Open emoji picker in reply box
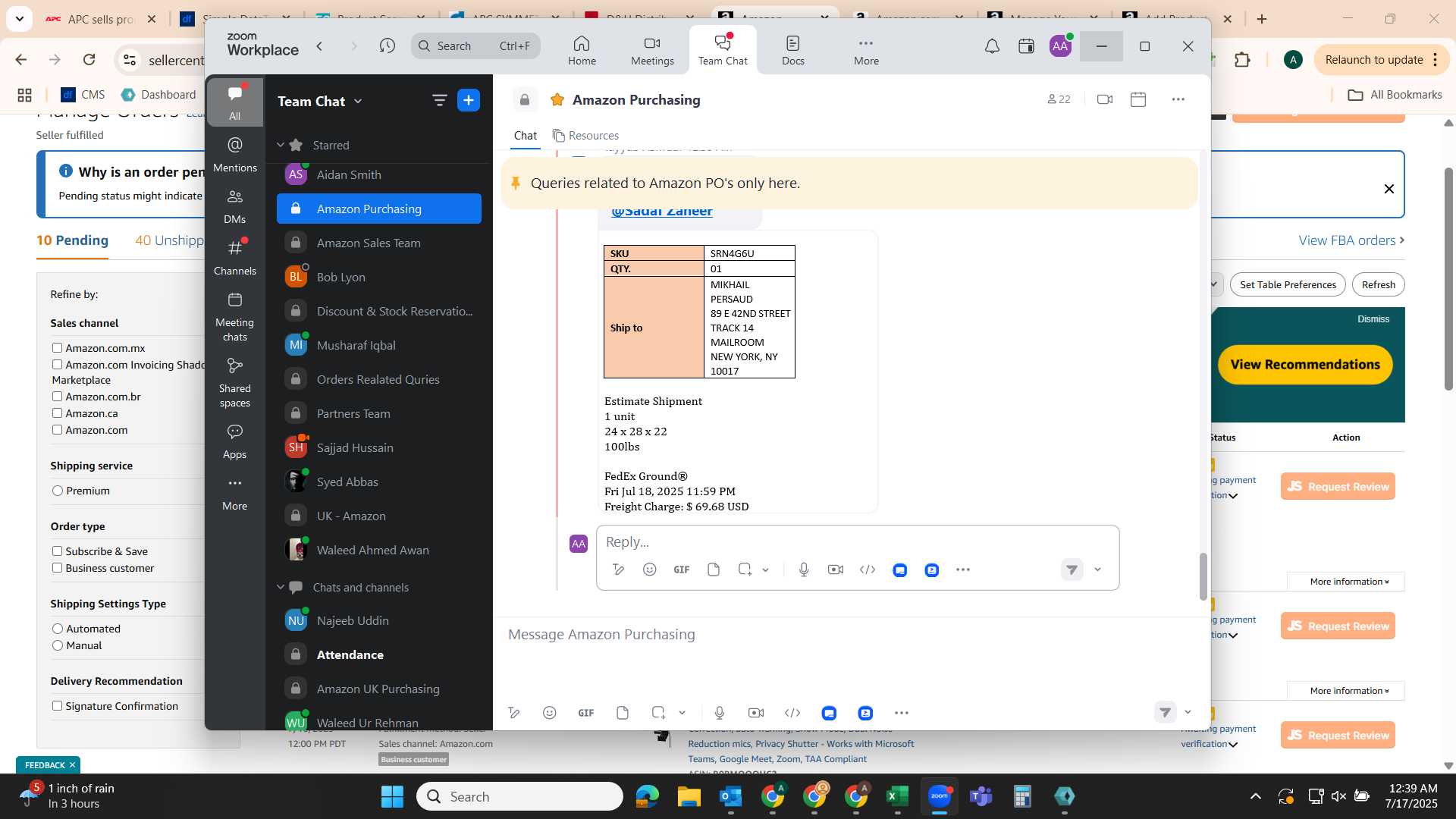The height and width of the screenshot is (819, 1456). [x=650, y=570]
